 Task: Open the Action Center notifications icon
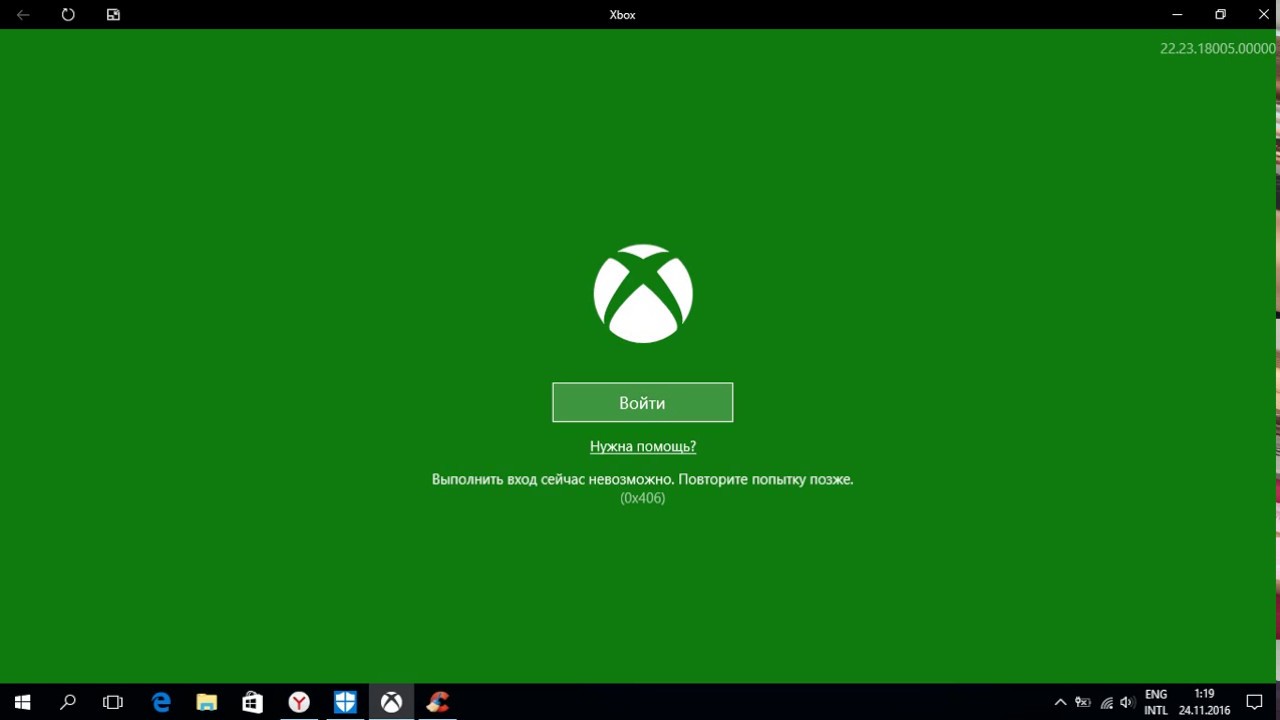1255,702
